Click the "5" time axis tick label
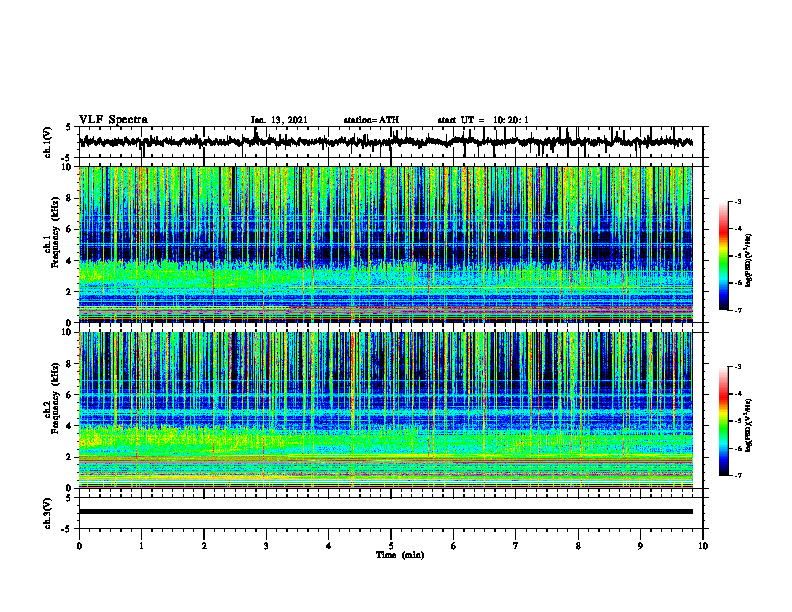The width and height of the screenshot is (792, 612). 391,546
